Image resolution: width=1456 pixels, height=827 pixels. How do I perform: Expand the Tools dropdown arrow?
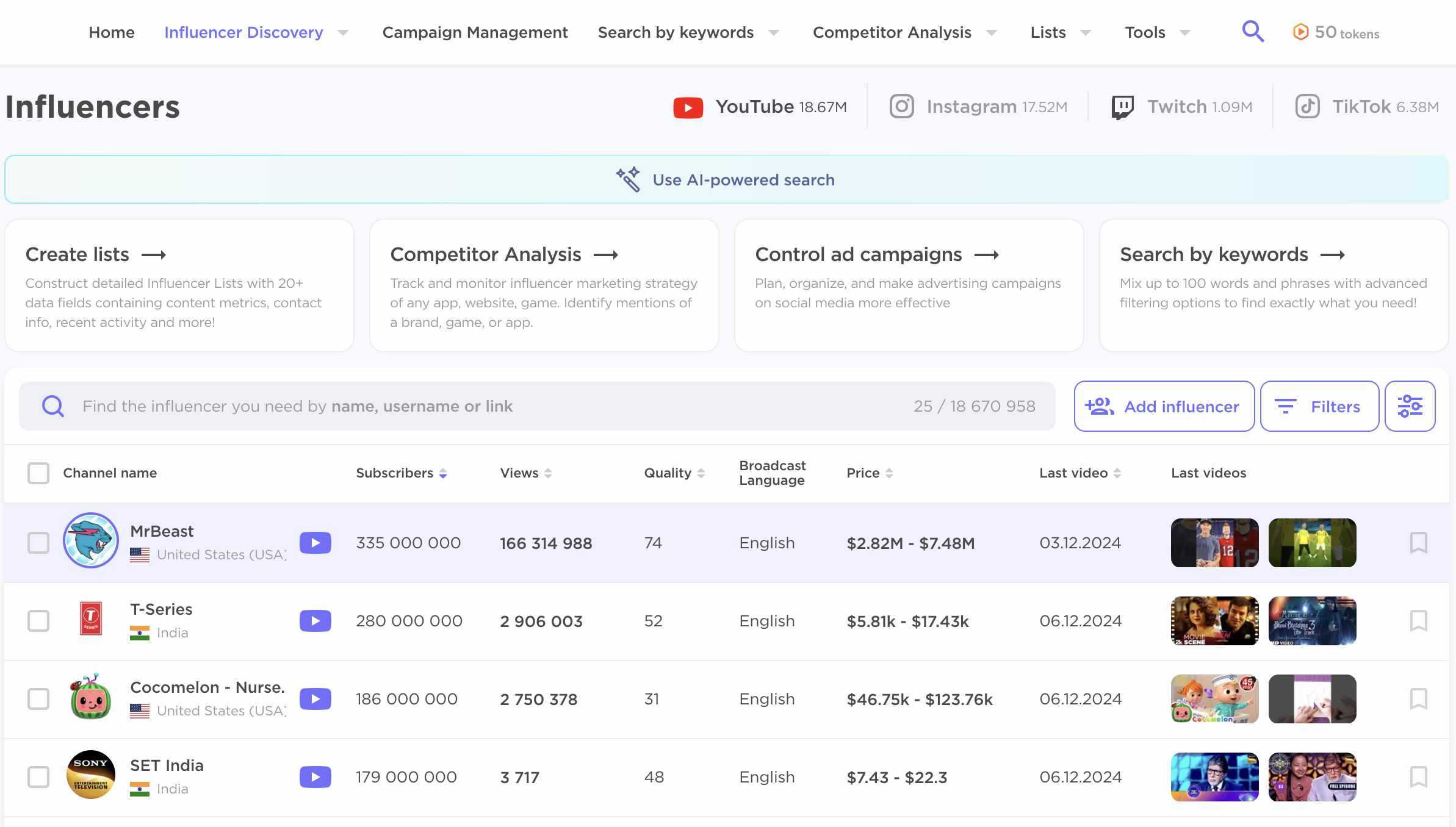(1186, 33)
